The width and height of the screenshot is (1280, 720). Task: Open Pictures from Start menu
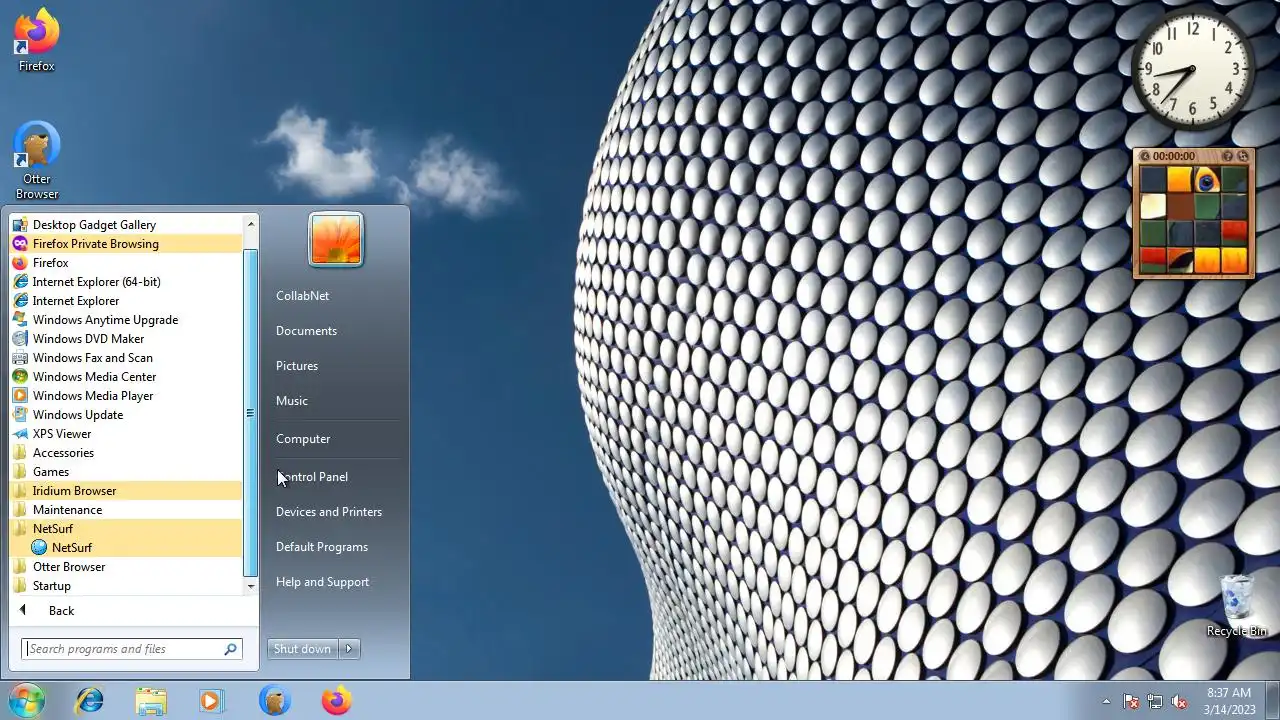[336, 366]
